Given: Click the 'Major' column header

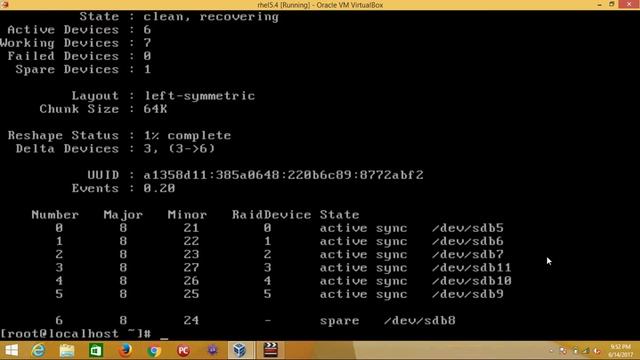Looking at the screenshot, I should [x=123, y=215].
